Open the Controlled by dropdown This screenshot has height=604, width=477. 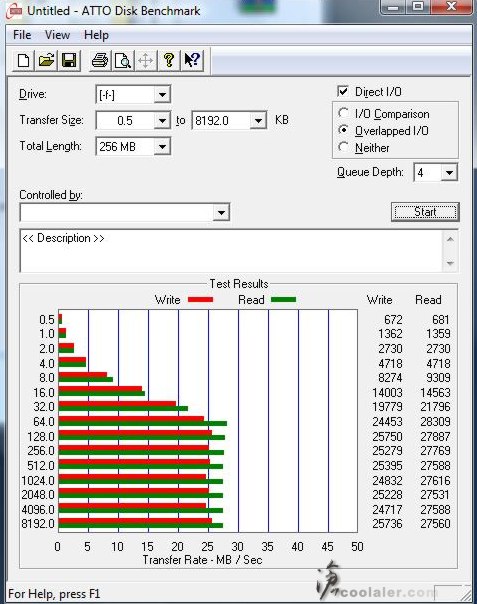pos(221,212)
